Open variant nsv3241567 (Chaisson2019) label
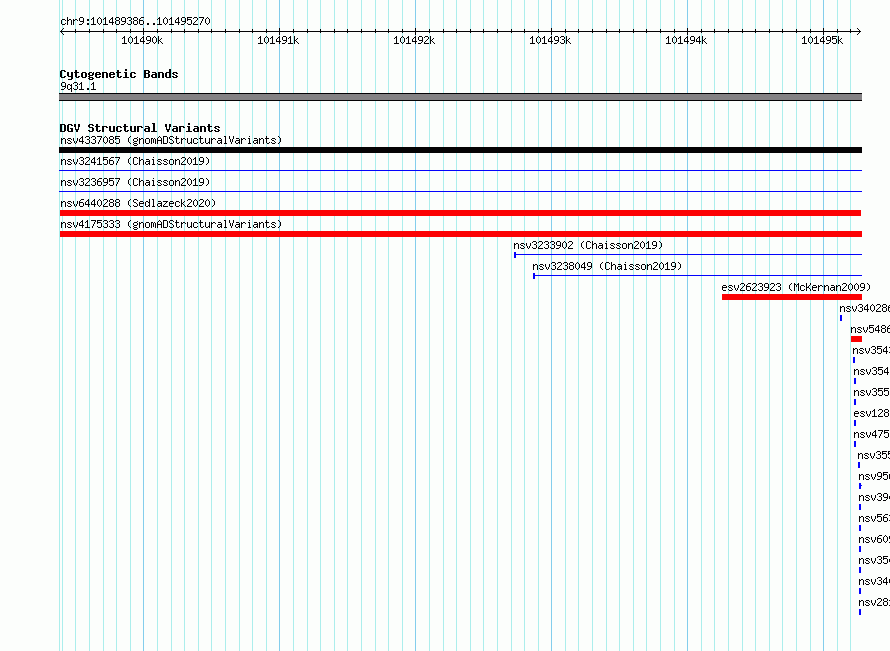Viewport: 890px width, 651px height. 135,161
